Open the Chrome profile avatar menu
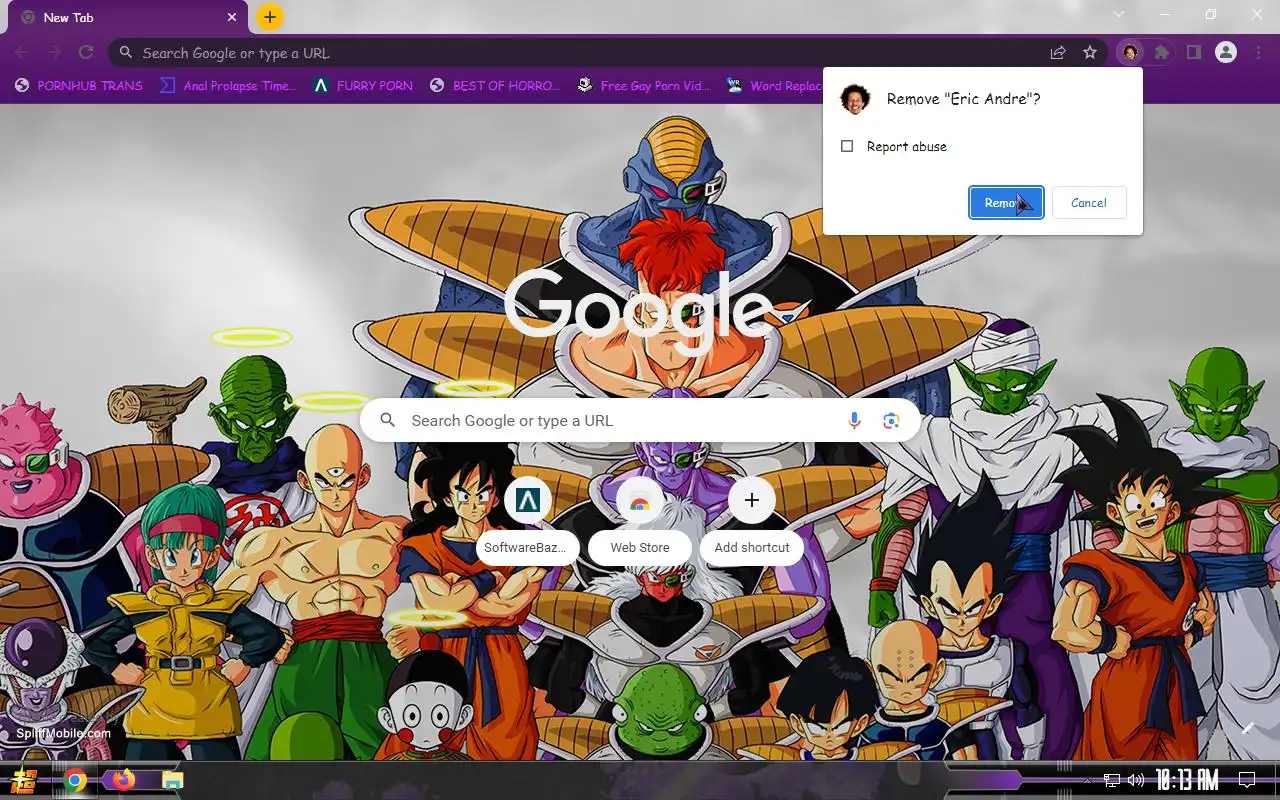 pos(1226,53)
